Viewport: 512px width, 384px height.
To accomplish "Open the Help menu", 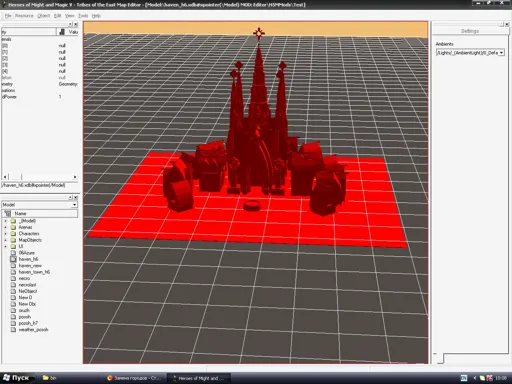I will point(96,16).
